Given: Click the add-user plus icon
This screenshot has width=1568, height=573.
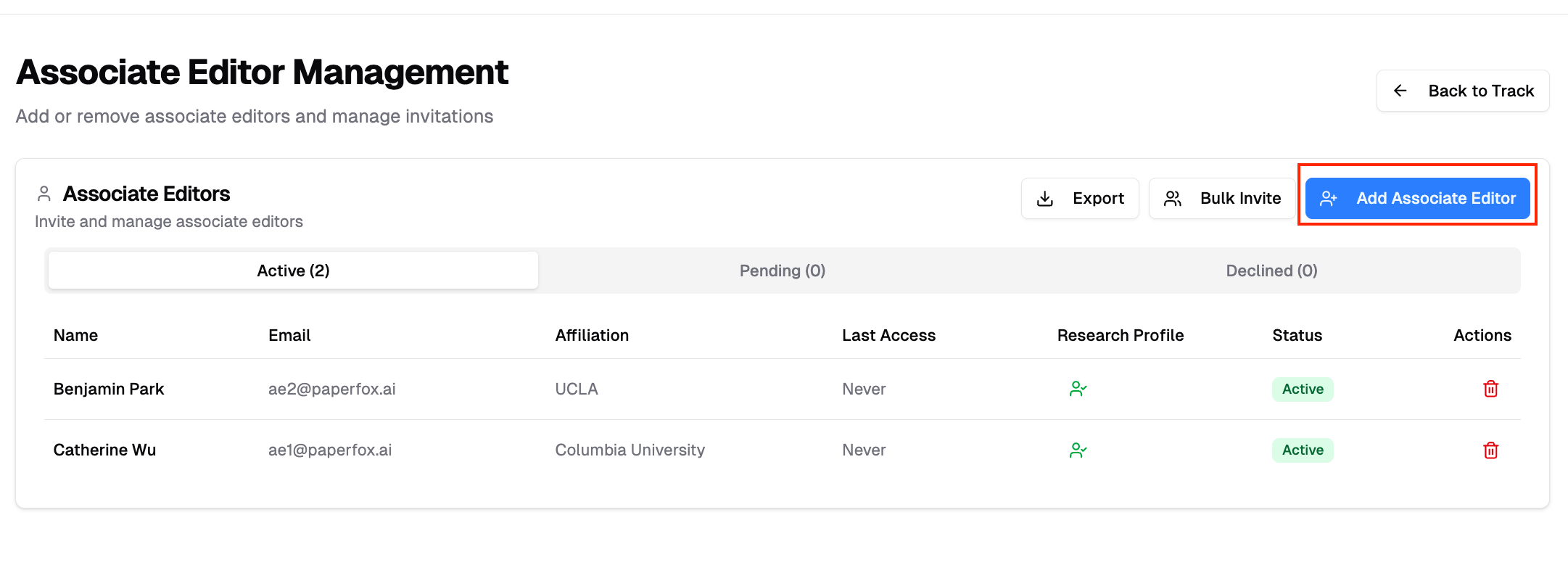Looking at the screenshot, I should point(1329,199).
